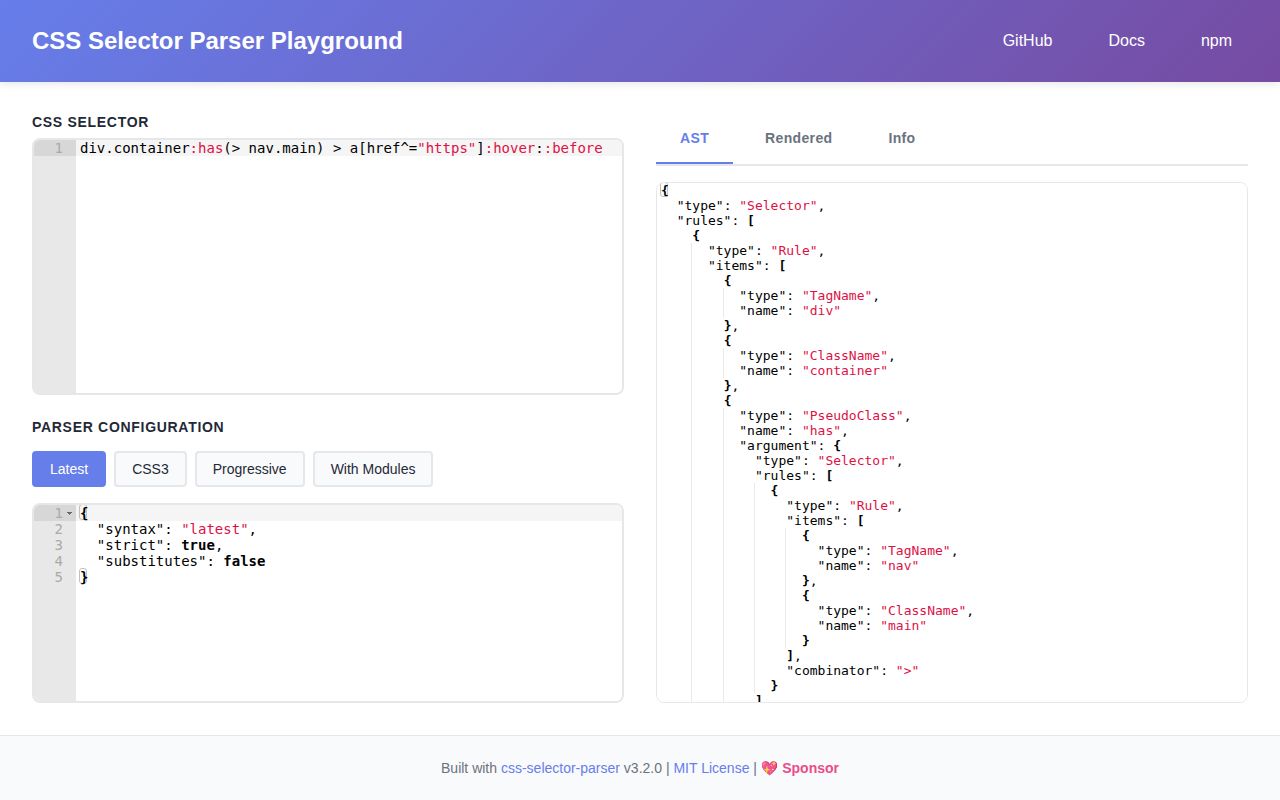
Task: Click the "https" string in selector editor
Action: pos(446,148)
